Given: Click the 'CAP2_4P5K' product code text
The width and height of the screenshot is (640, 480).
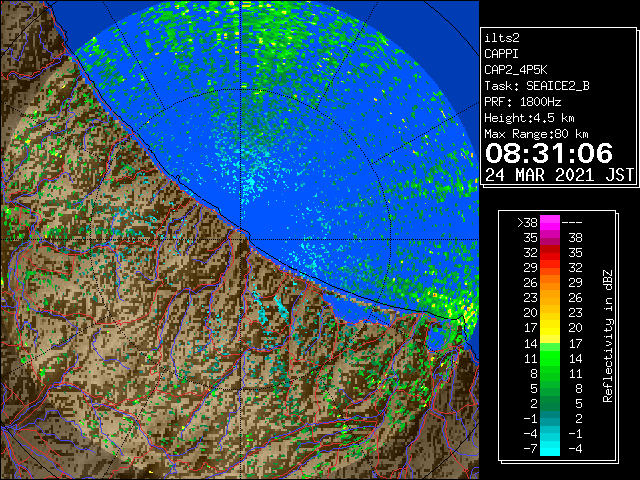Looking at the screenshot, I should coord(516,70).
